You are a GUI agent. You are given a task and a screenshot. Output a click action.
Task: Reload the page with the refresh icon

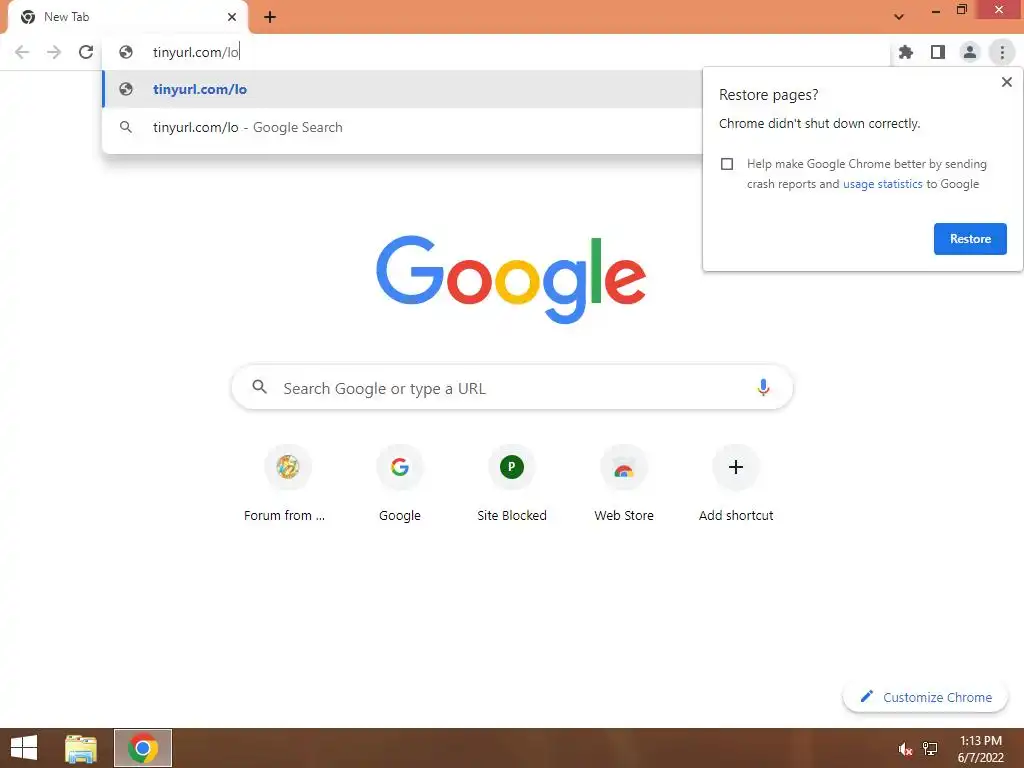point(86,52)
